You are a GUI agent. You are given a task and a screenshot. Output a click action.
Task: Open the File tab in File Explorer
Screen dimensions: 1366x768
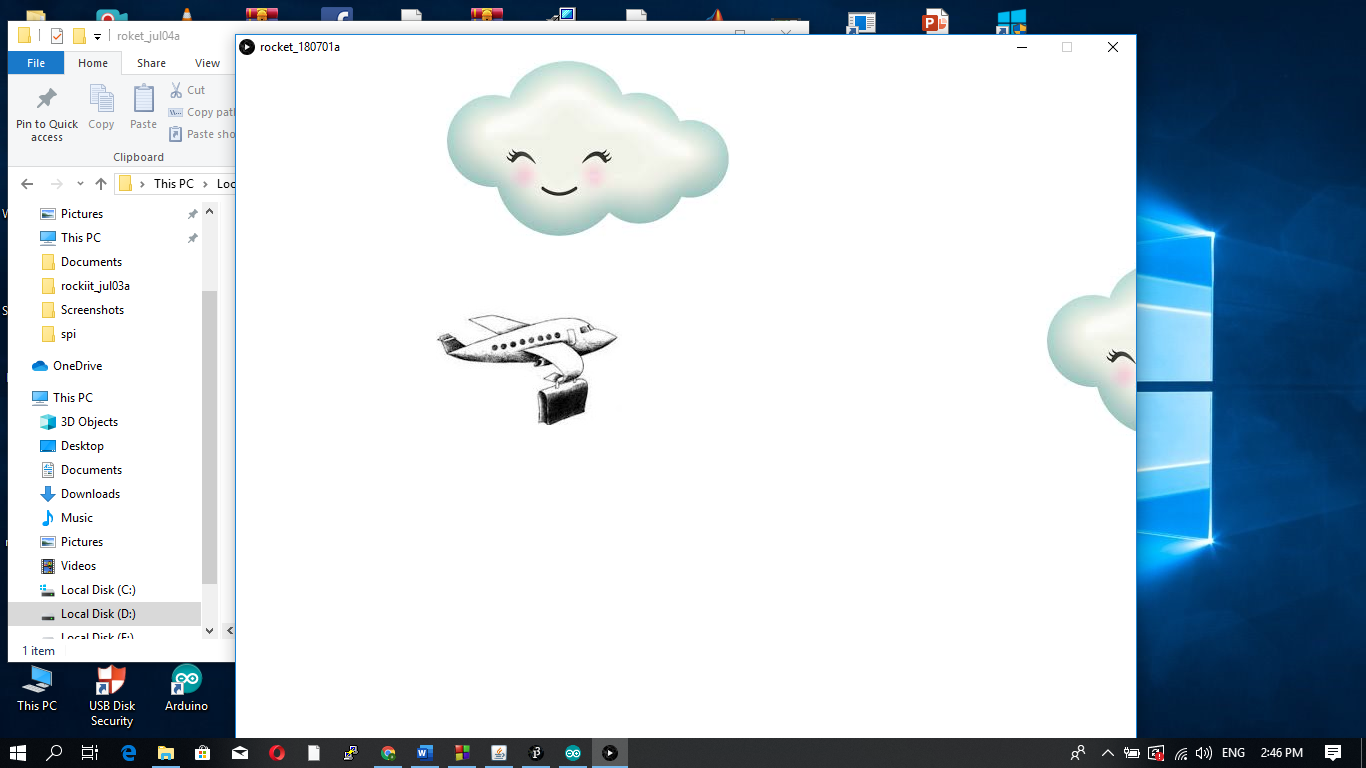pos(36,63)
